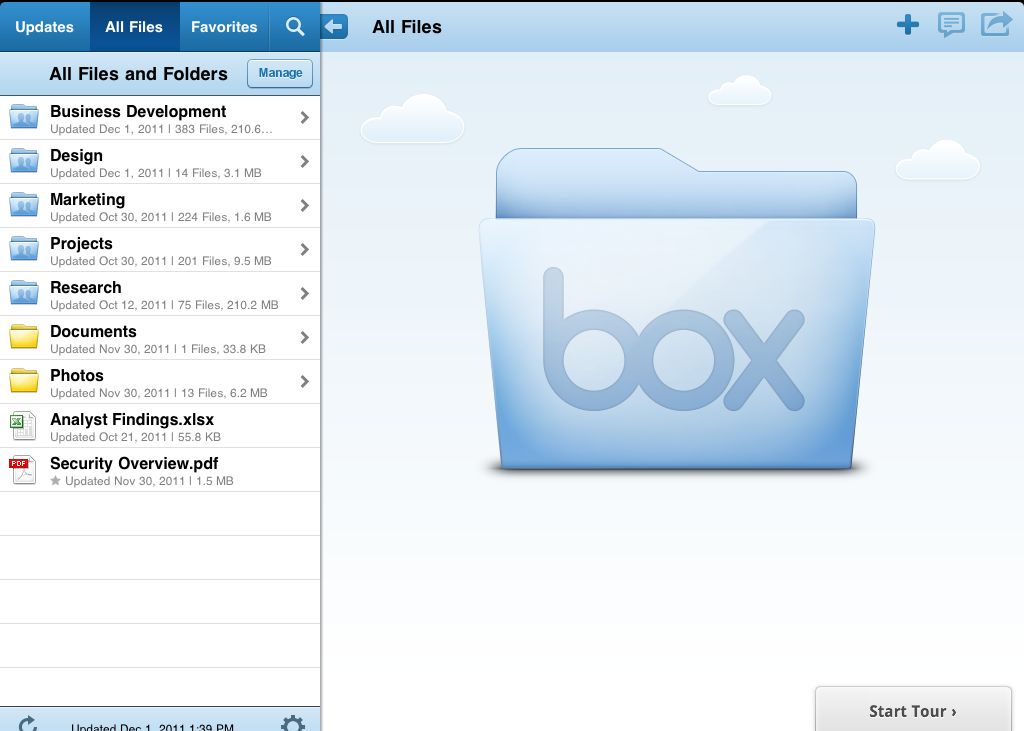Click the Start Tour button
1024x731 pixels.
coord(913,710)
